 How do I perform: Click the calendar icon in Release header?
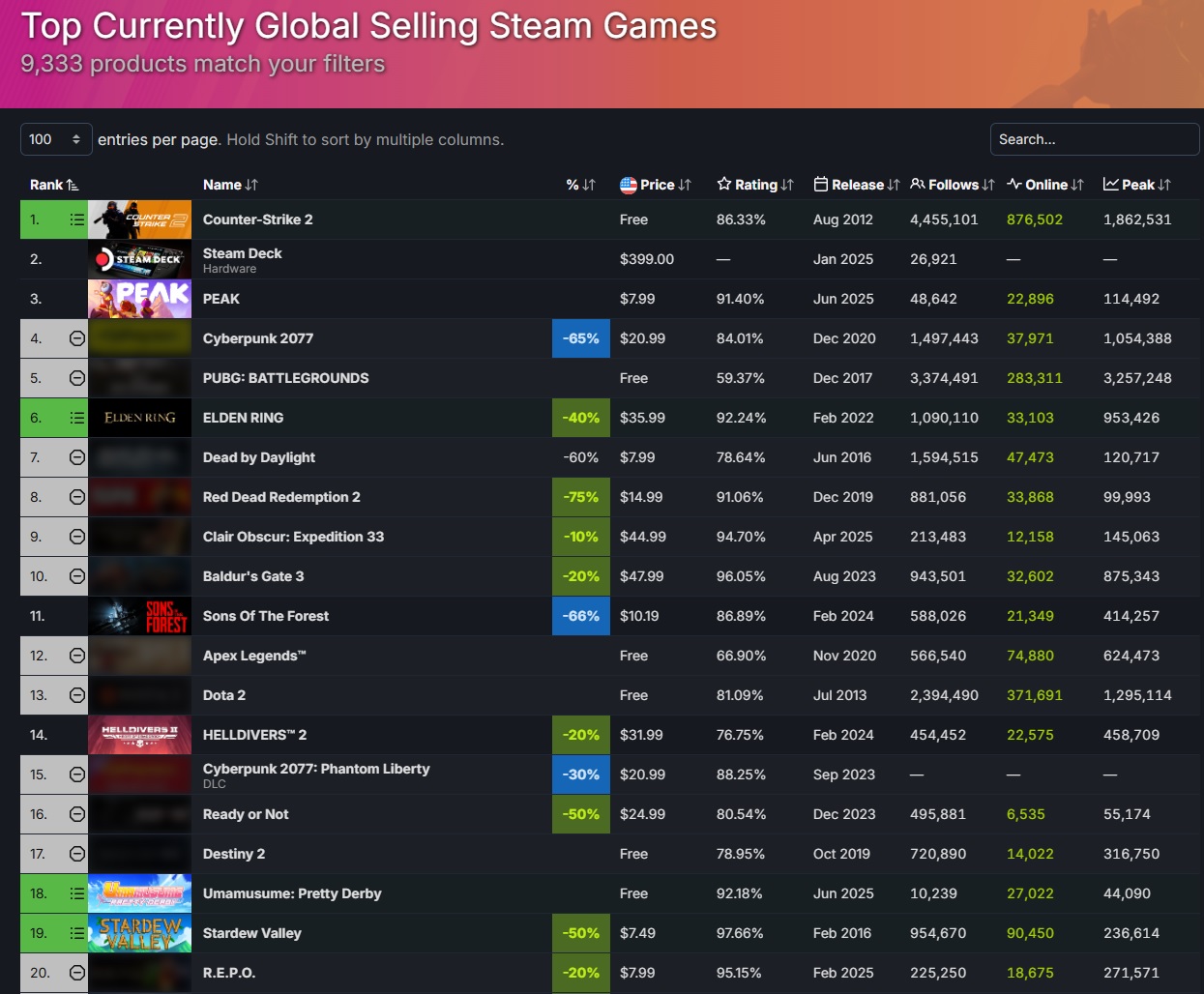click(x=821, y=184)
